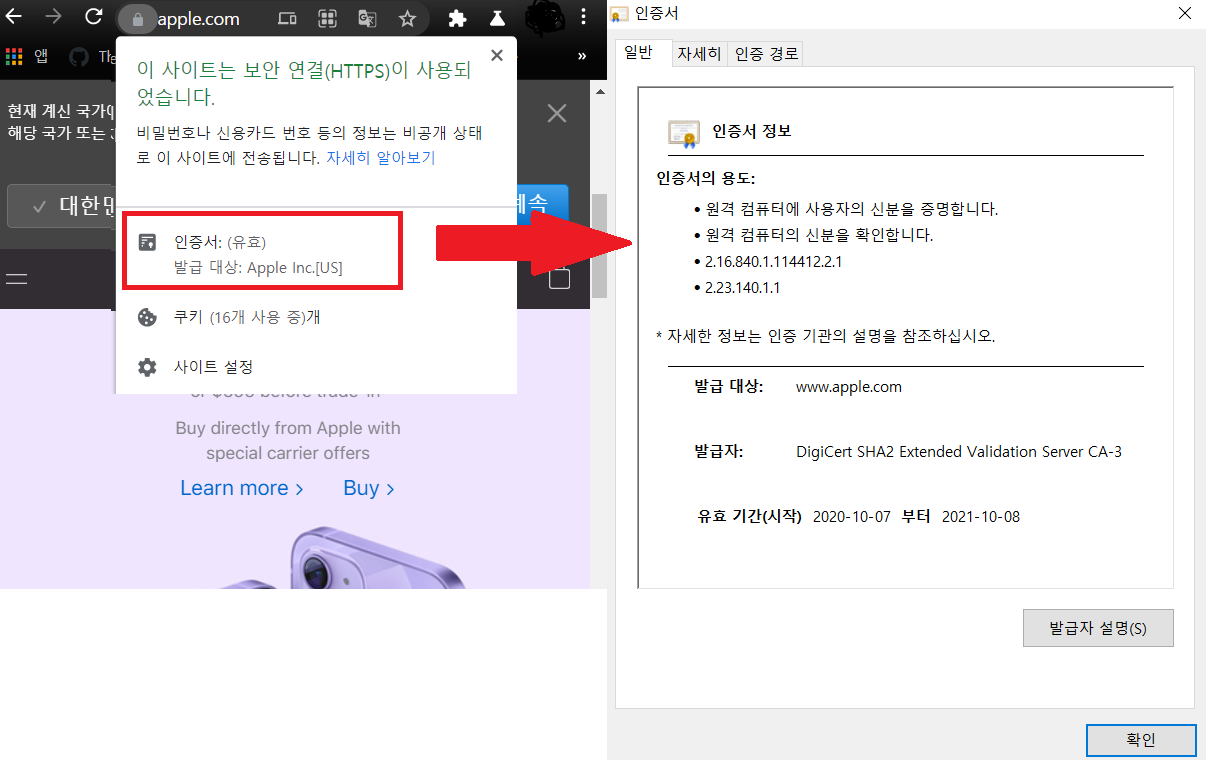Click the Learn more link
Screen dimensions: 1206x760
[x=241, y=488]
